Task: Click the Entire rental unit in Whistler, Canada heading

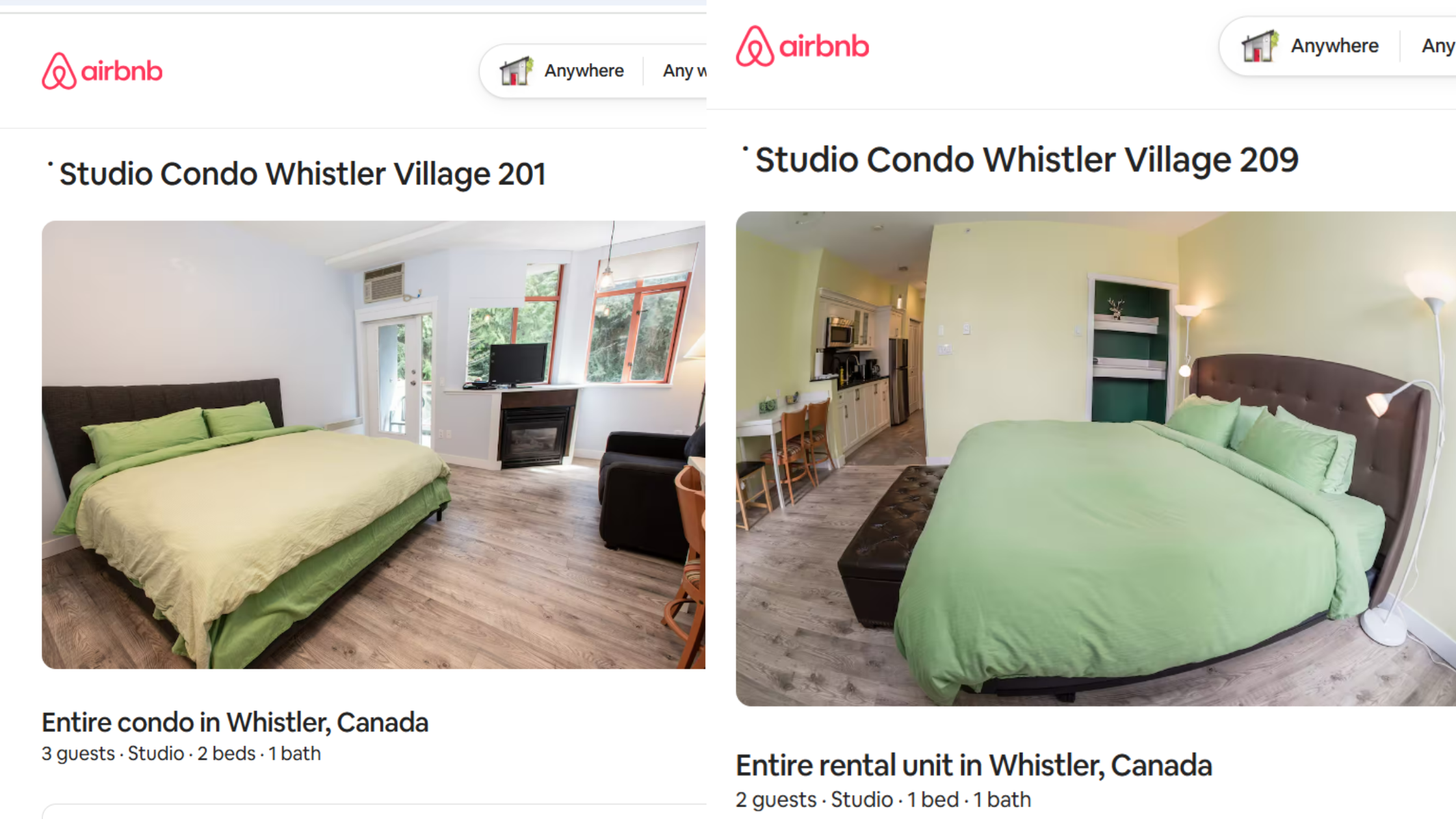Action: [974, 766]
